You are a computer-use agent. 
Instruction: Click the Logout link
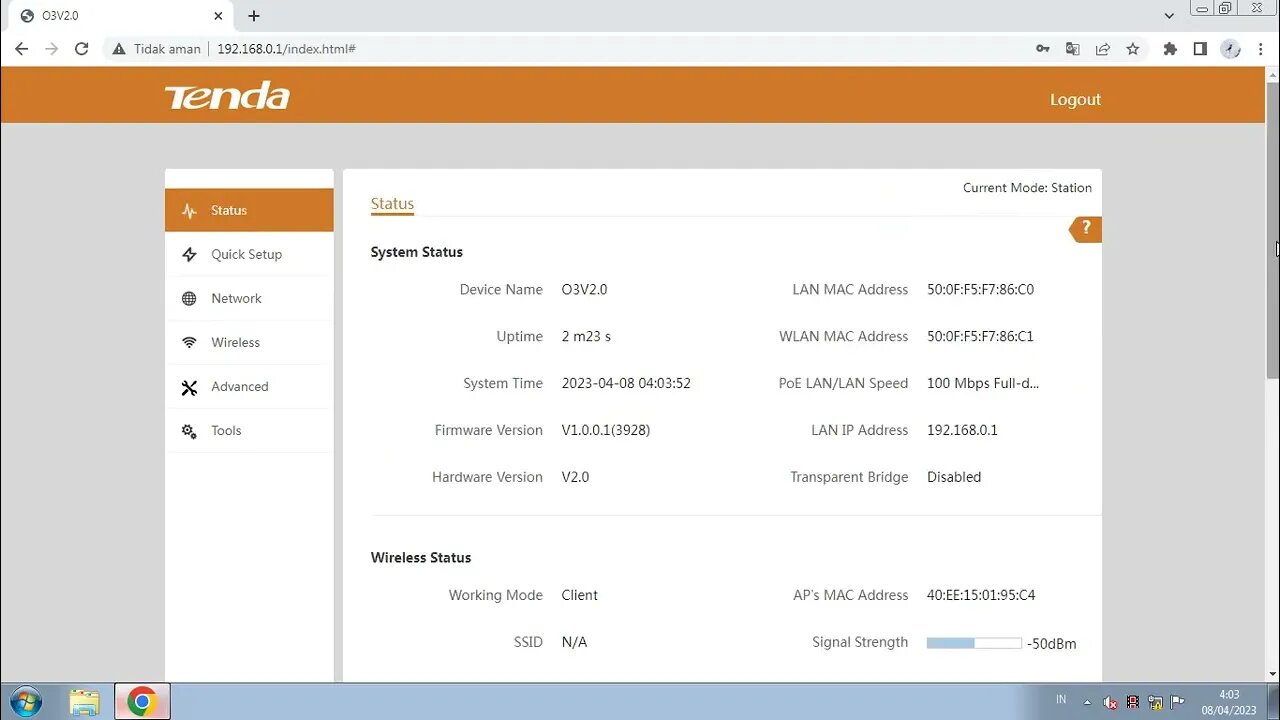(x=1075, y=99)
